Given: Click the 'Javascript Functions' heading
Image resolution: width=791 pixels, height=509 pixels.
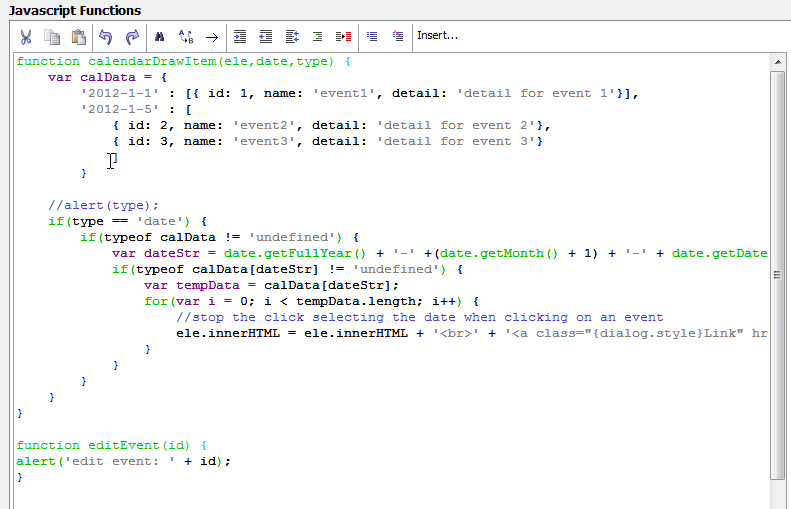Looking at the screenshot, I should (75, 10).
